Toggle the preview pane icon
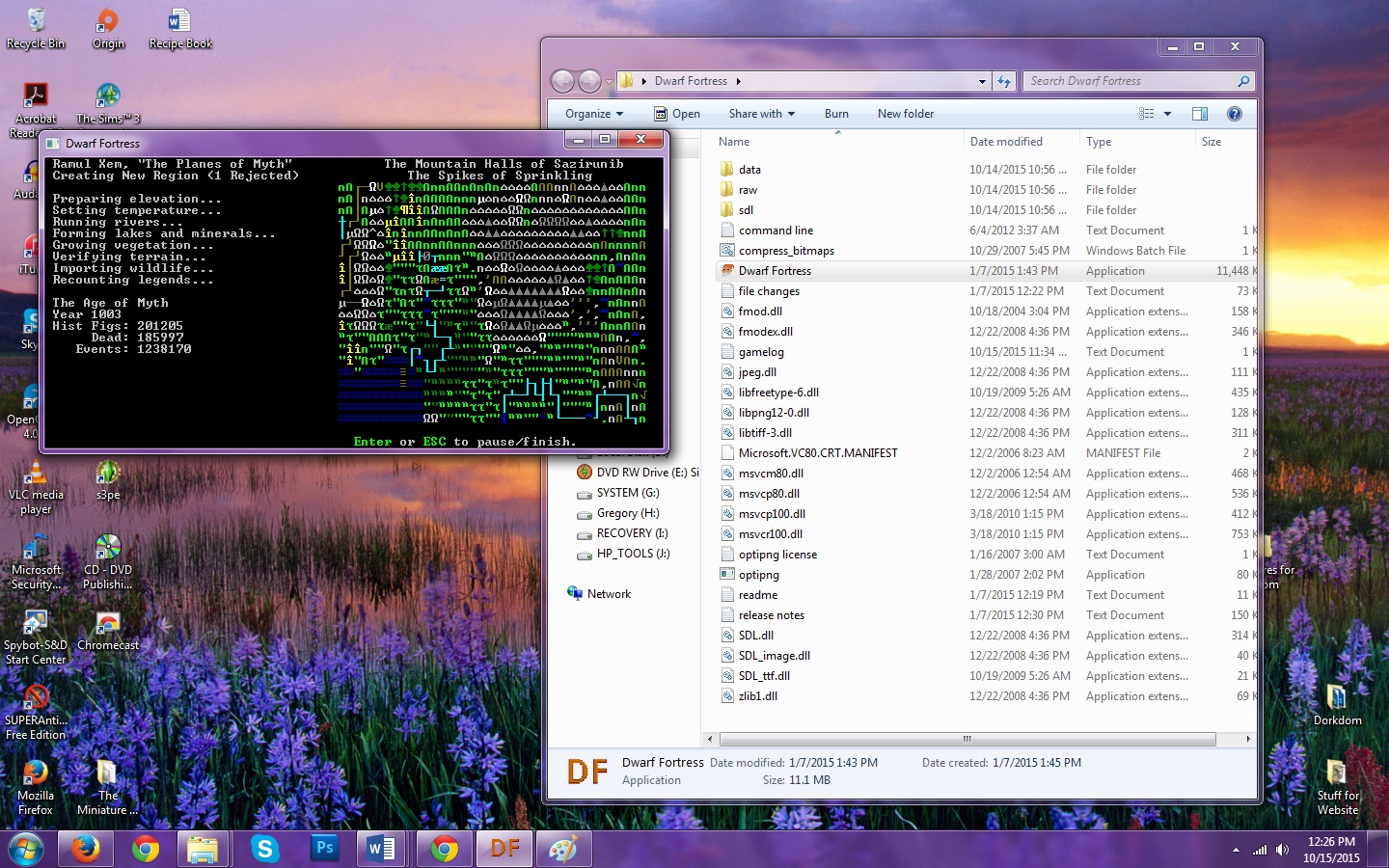 pyautogui.click(x=1199, y=114)
